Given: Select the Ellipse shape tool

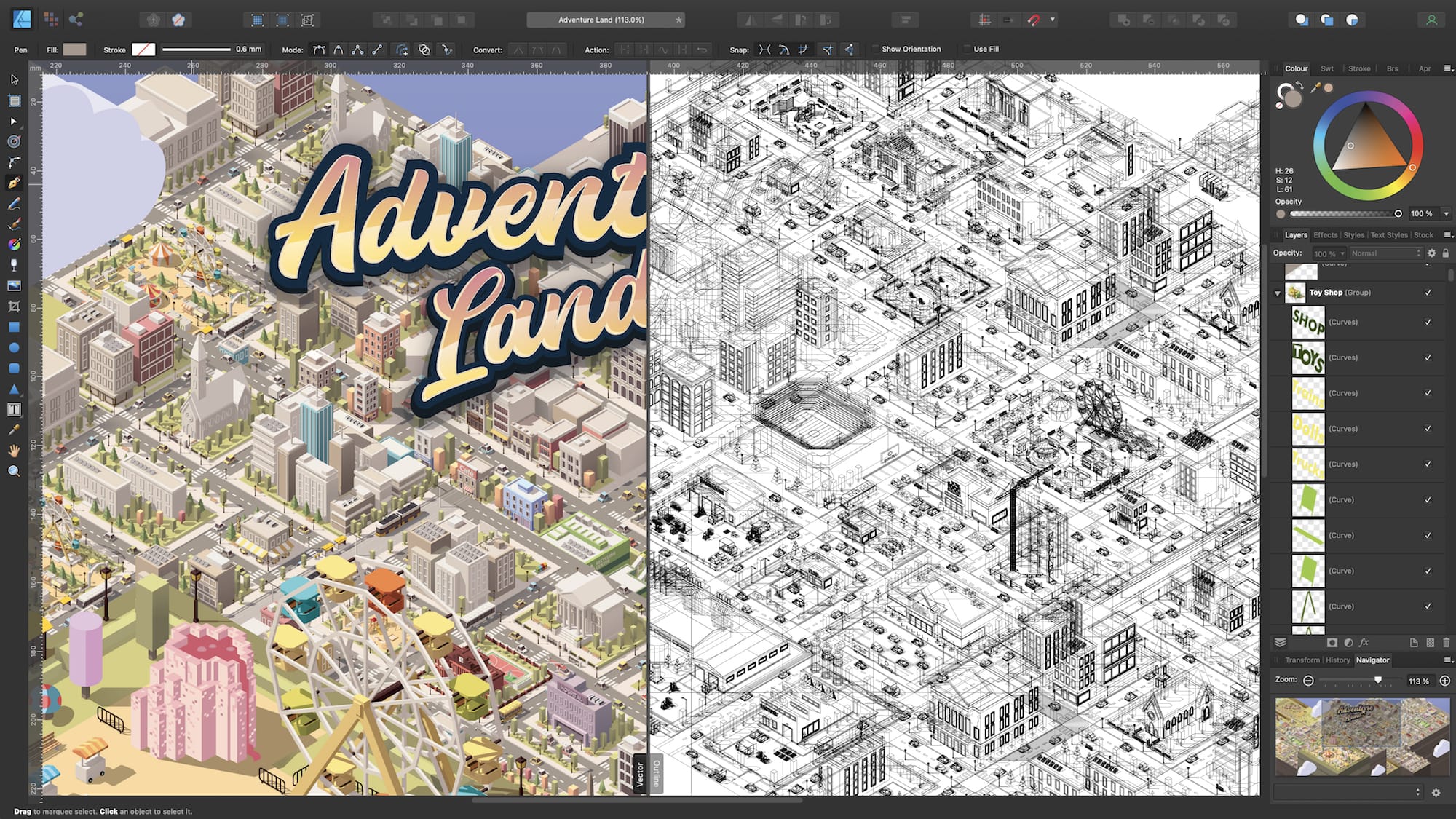Looking at the screenshot, I should click(x=14, y=348).
